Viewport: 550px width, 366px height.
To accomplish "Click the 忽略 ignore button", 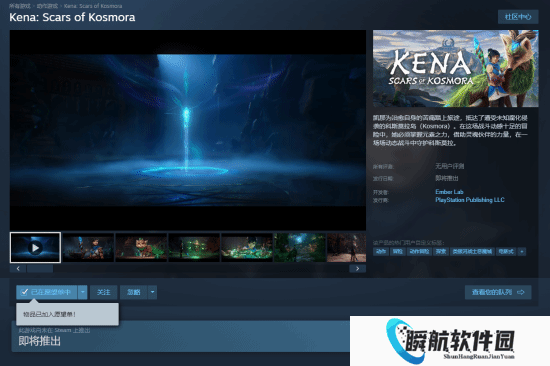I will 134,292.
